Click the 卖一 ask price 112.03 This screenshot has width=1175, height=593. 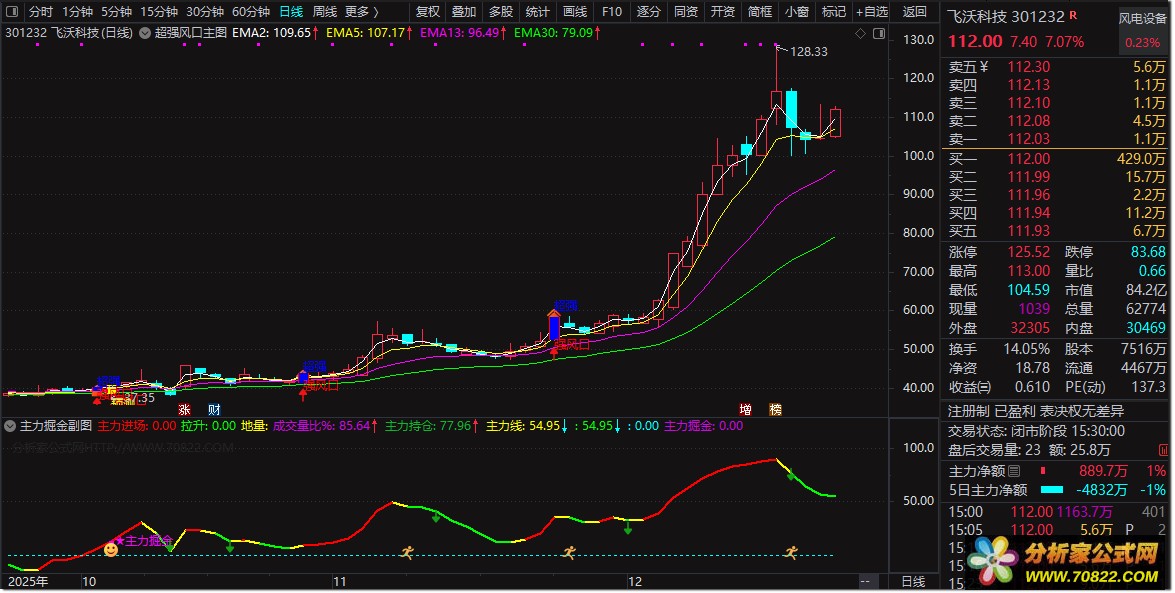tap(1028, 139)
